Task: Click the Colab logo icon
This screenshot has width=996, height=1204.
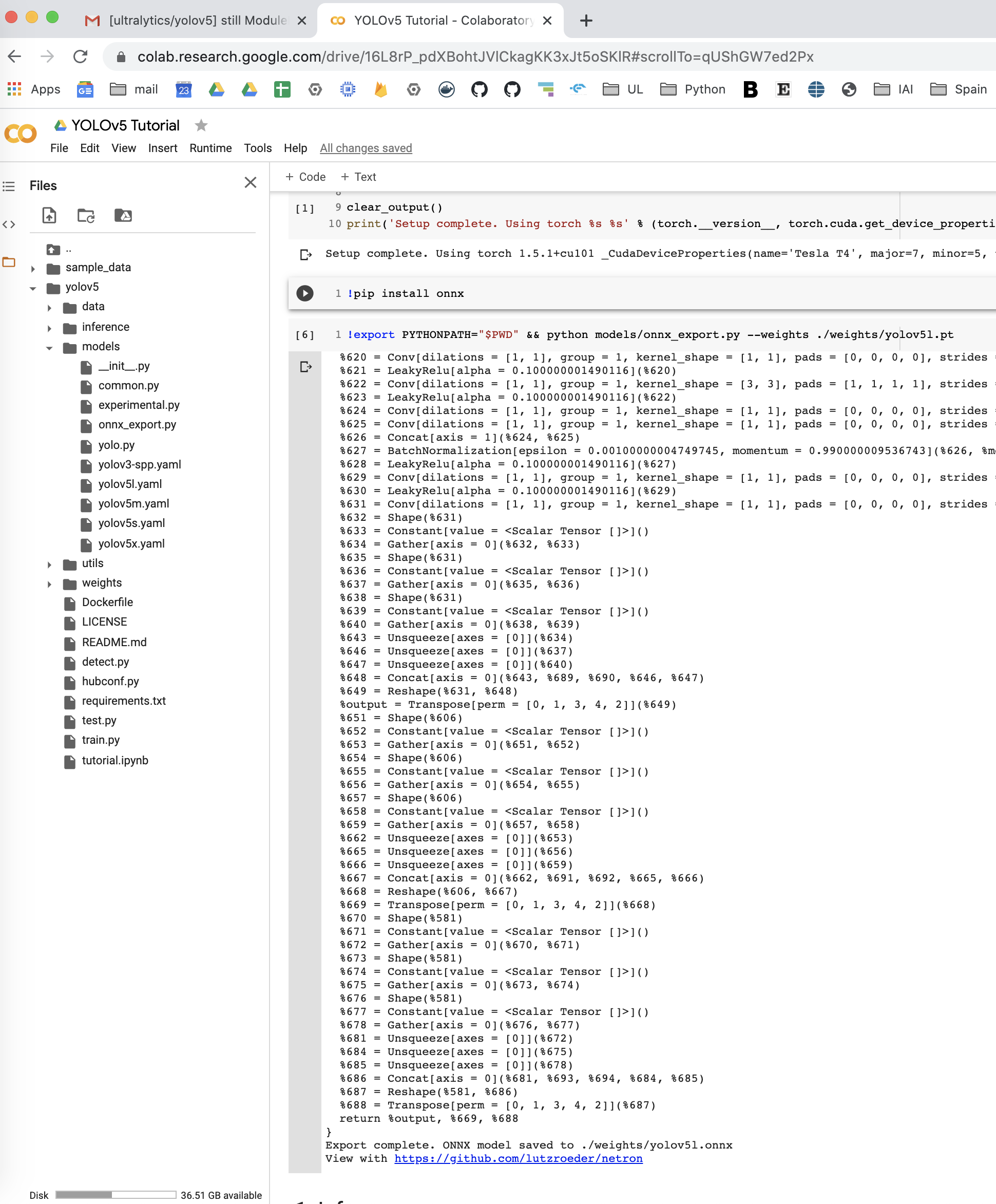Action: pyautogui.click(x=20, y=133)
